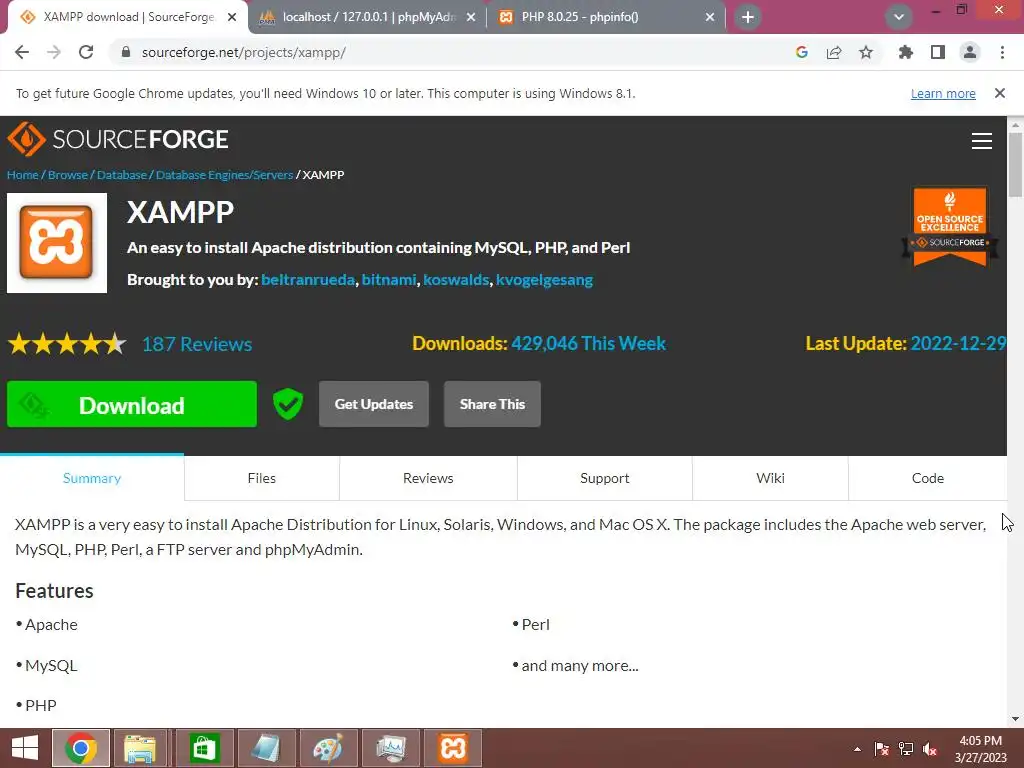
Task: Click the Chrome taskbar icon
Action: click(x=81, y=748)
